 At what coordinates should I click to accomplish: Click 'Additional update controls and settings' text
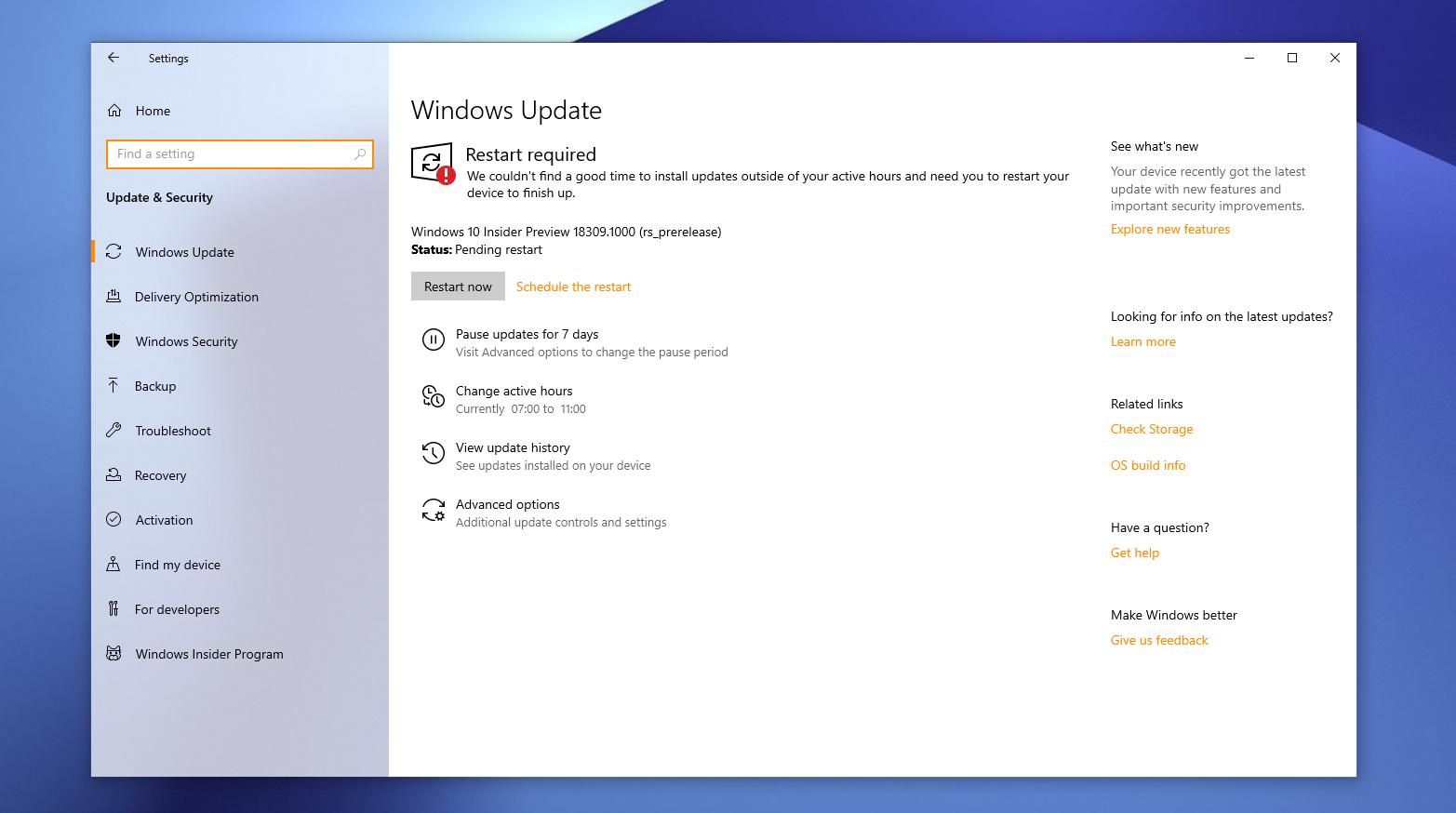tap(561, 522)
